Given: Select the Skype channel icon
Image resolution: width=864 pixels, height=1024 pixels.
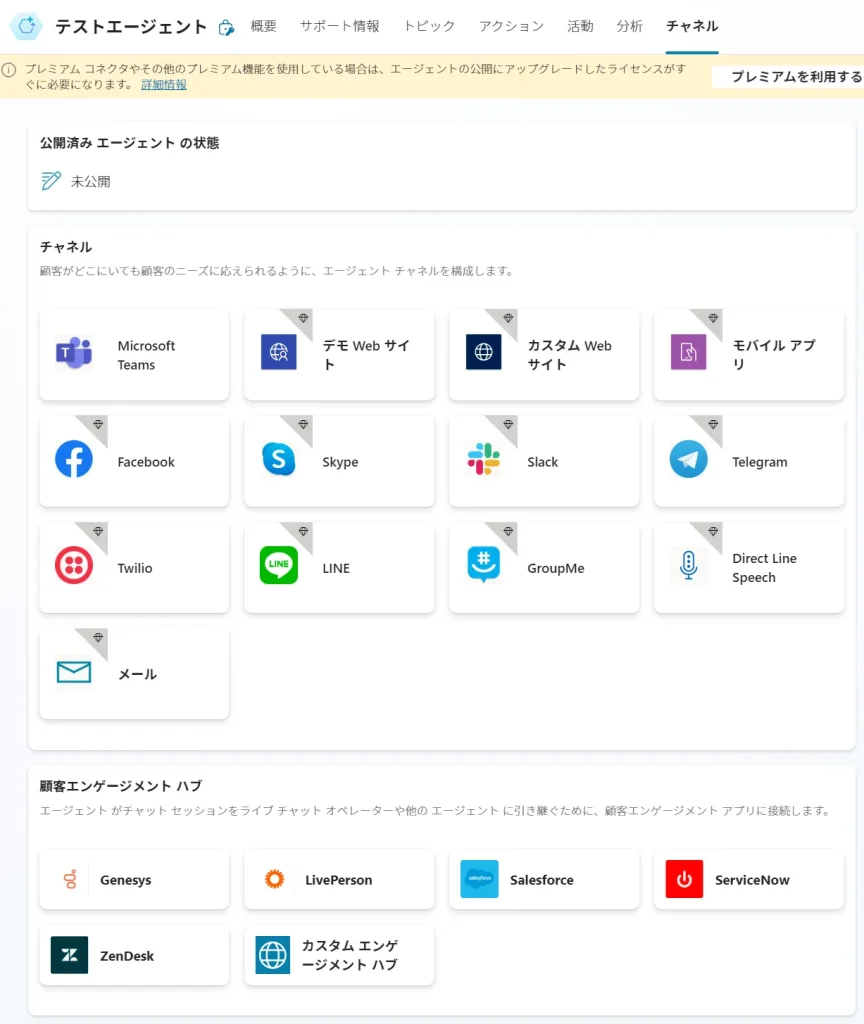Looking at the screenshot, I should (279, 460).
